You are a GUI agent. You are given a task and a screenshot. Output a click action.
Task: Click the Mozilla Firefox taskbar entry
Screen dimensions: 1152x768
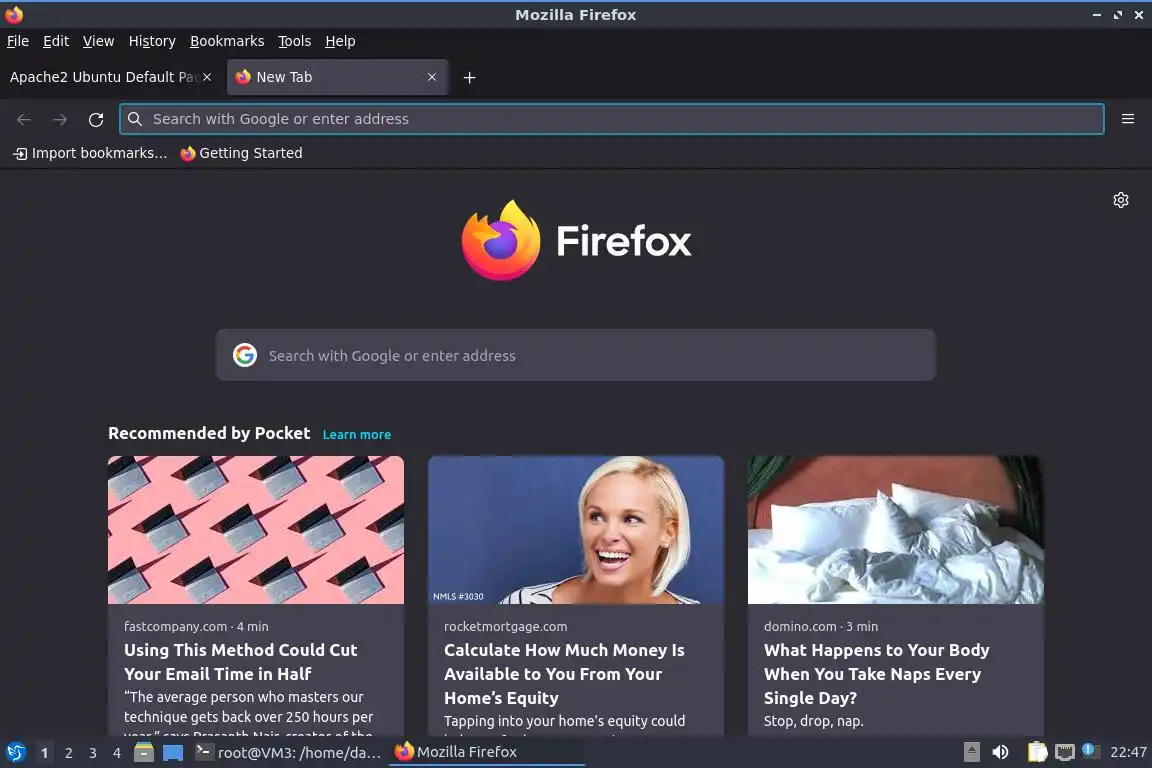[x=486, y=752]
